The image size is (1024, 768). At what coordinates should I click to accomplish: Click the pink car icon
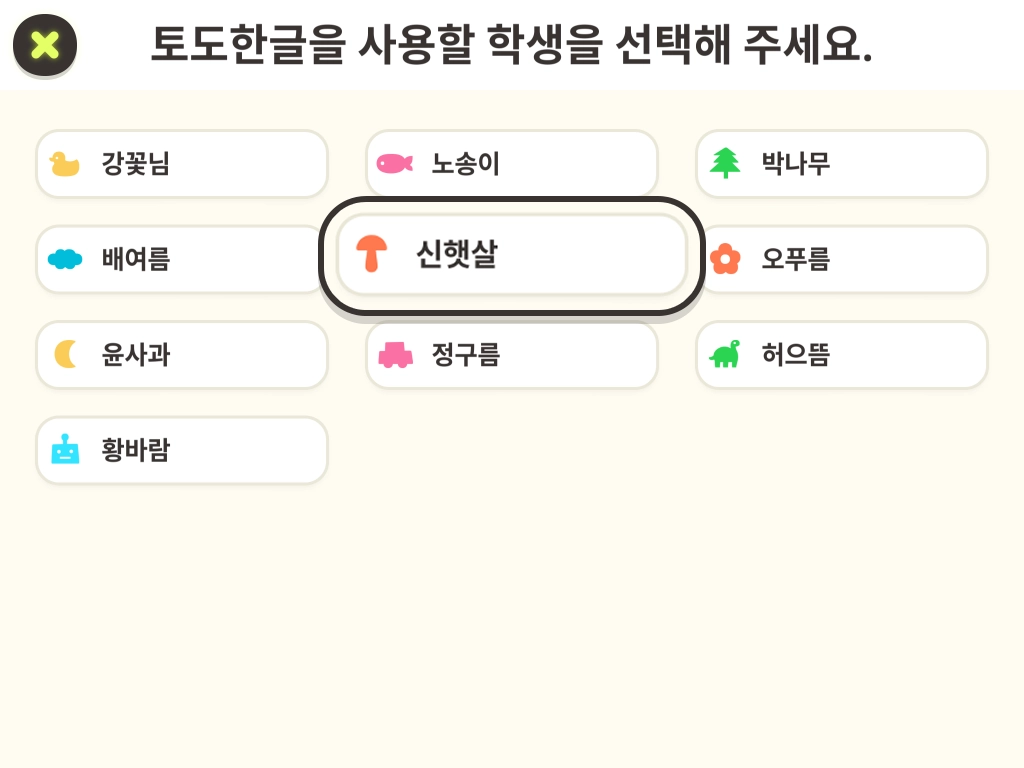click(394, 355)
